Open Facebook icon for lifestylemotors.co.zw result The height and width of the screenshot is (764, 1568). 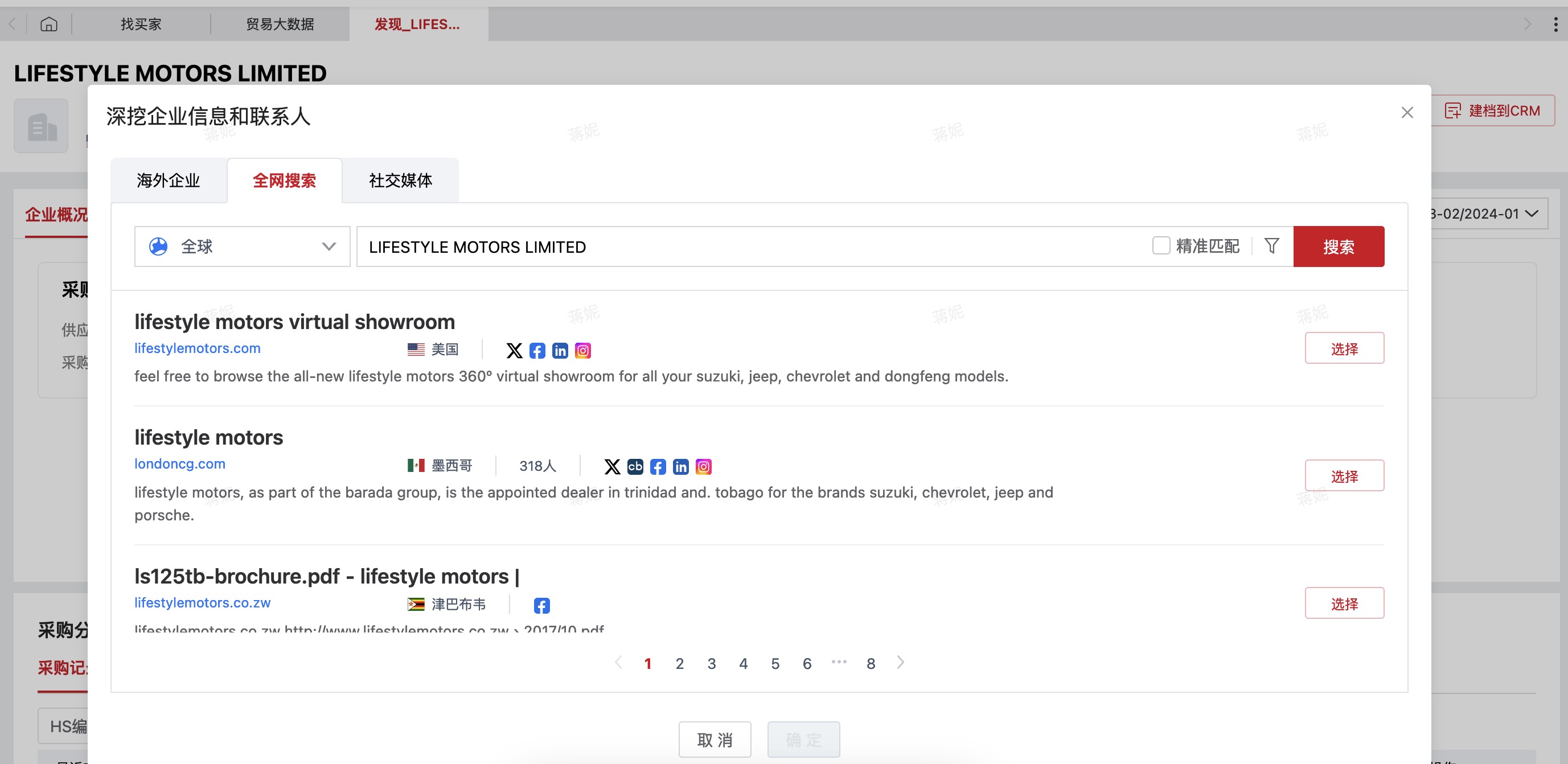coord(541,605)
